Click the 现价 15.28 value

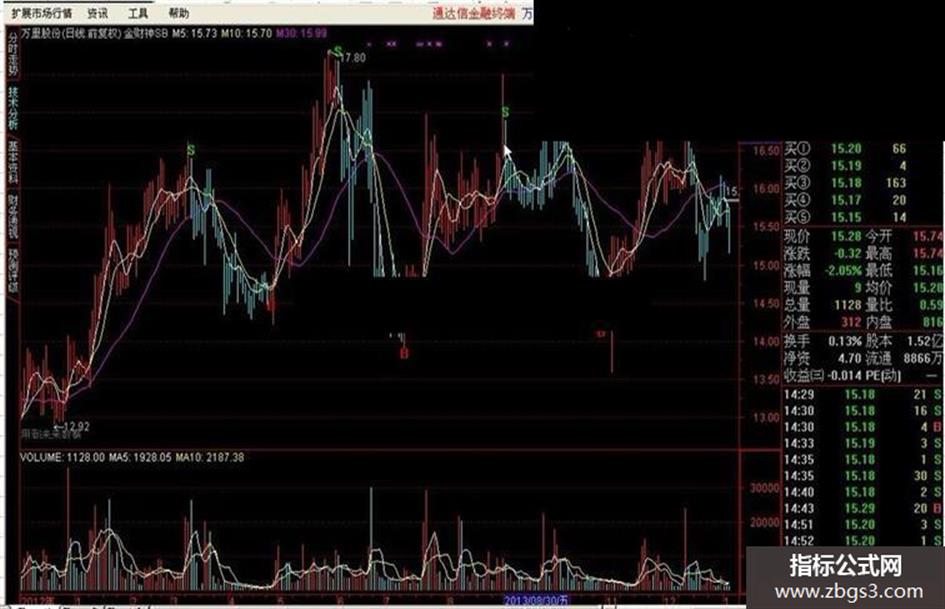[x=846, y=236]
